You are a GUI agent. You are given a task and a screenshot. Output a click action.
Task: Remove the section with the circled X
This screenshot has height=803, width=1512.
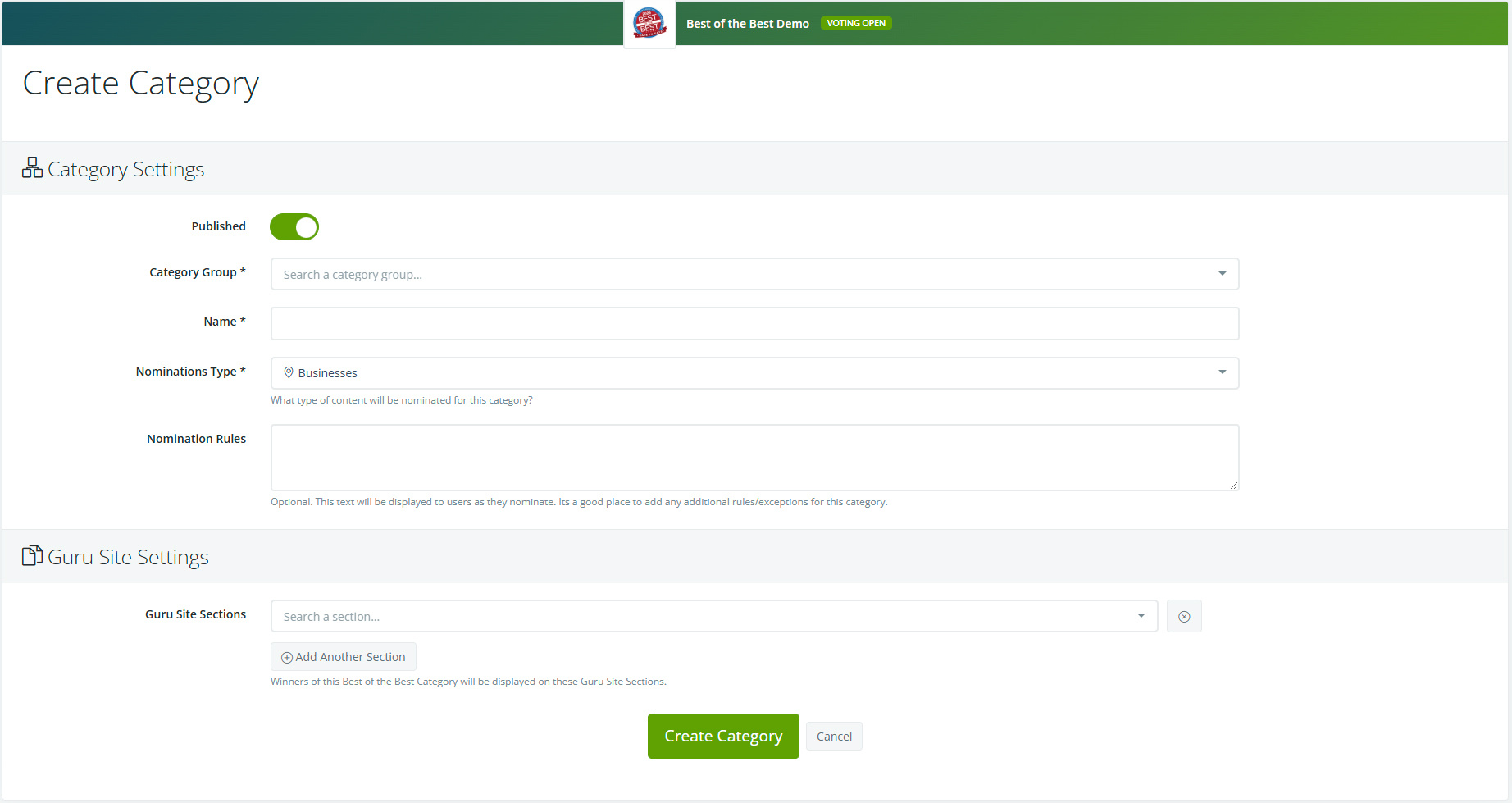1183,617
